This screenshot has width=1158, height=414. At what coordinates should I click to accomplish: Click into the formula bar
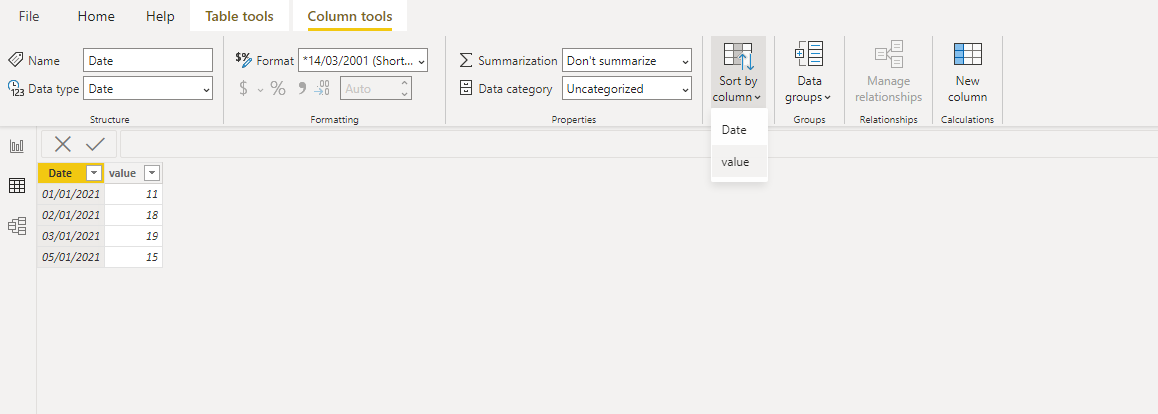(x=638, y=144)
